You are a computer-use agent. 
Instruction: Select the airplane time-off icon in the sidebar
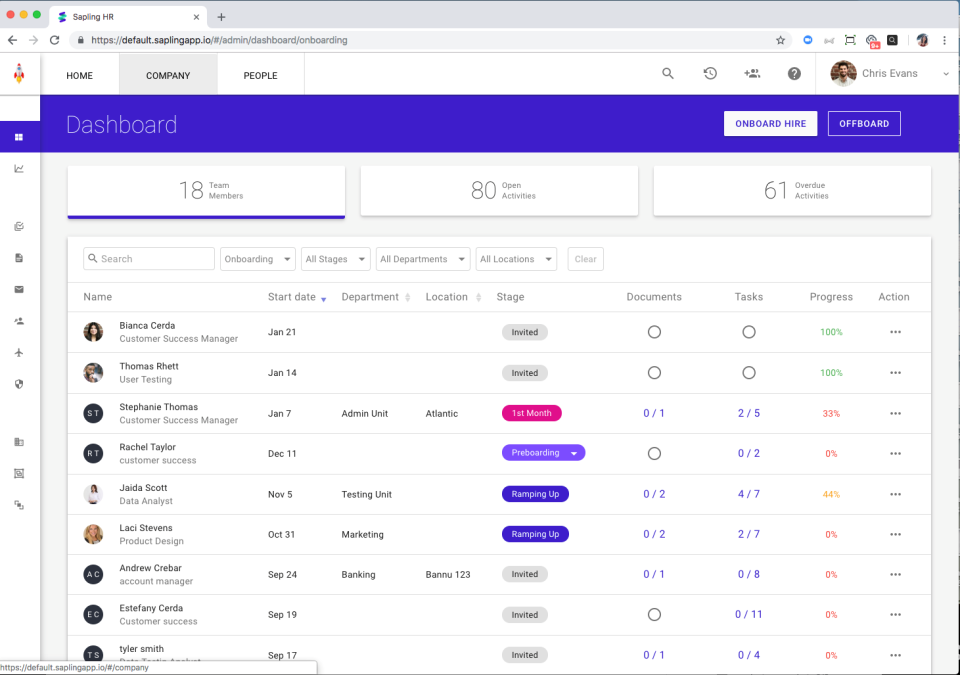coord(19,352)
